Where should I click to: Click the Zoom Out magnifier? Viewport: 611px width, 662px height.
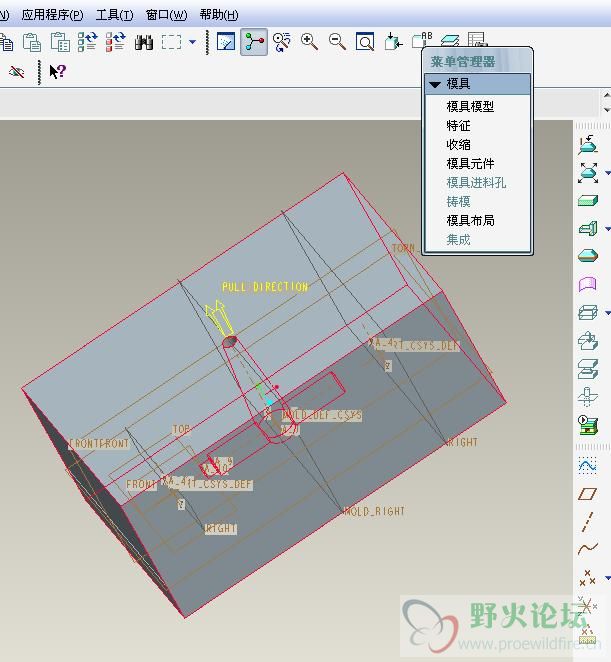pyautogui.click(x=337, y=42)
